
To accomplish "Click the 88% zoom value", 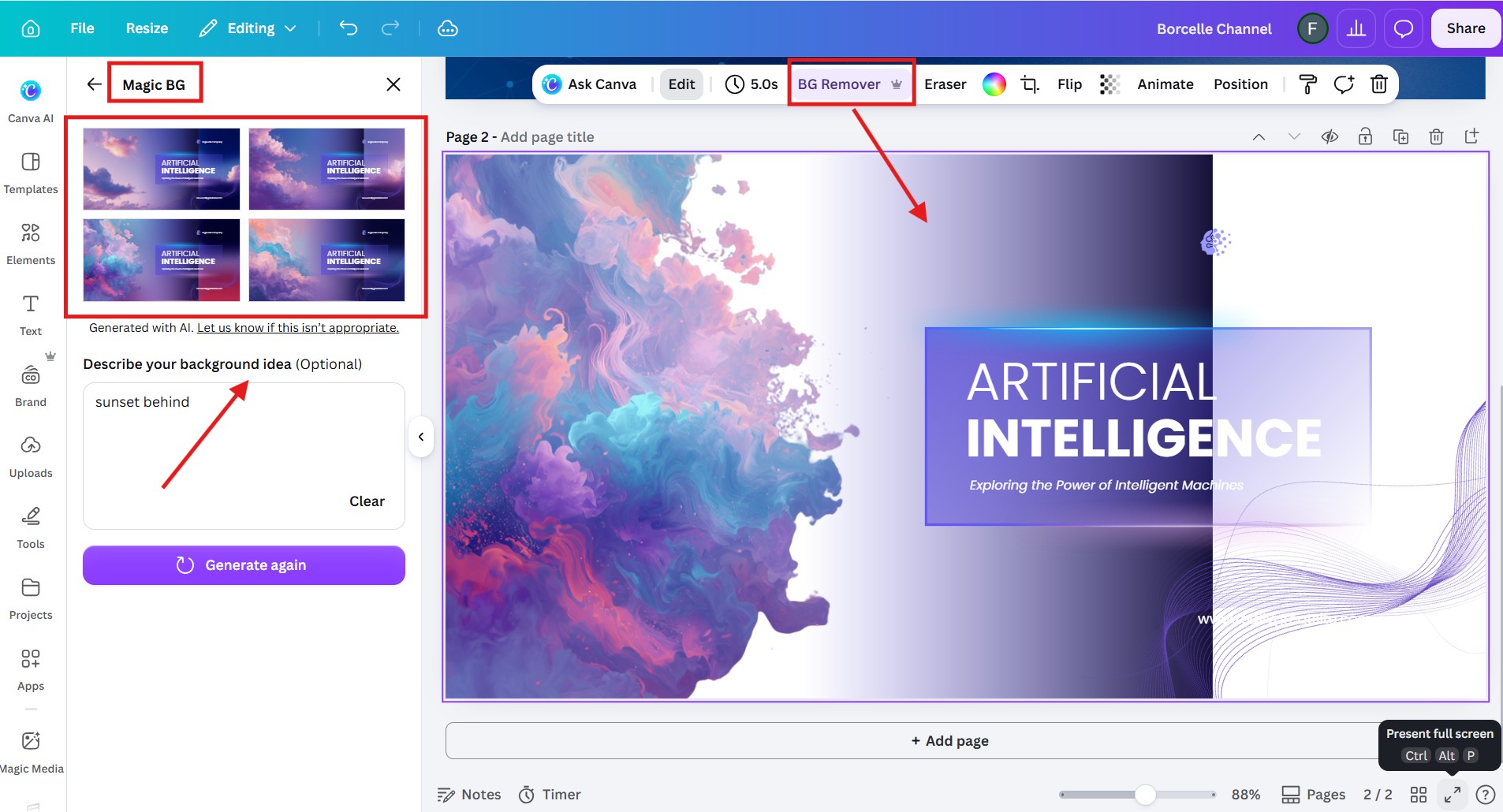I will pos(1246,795).
